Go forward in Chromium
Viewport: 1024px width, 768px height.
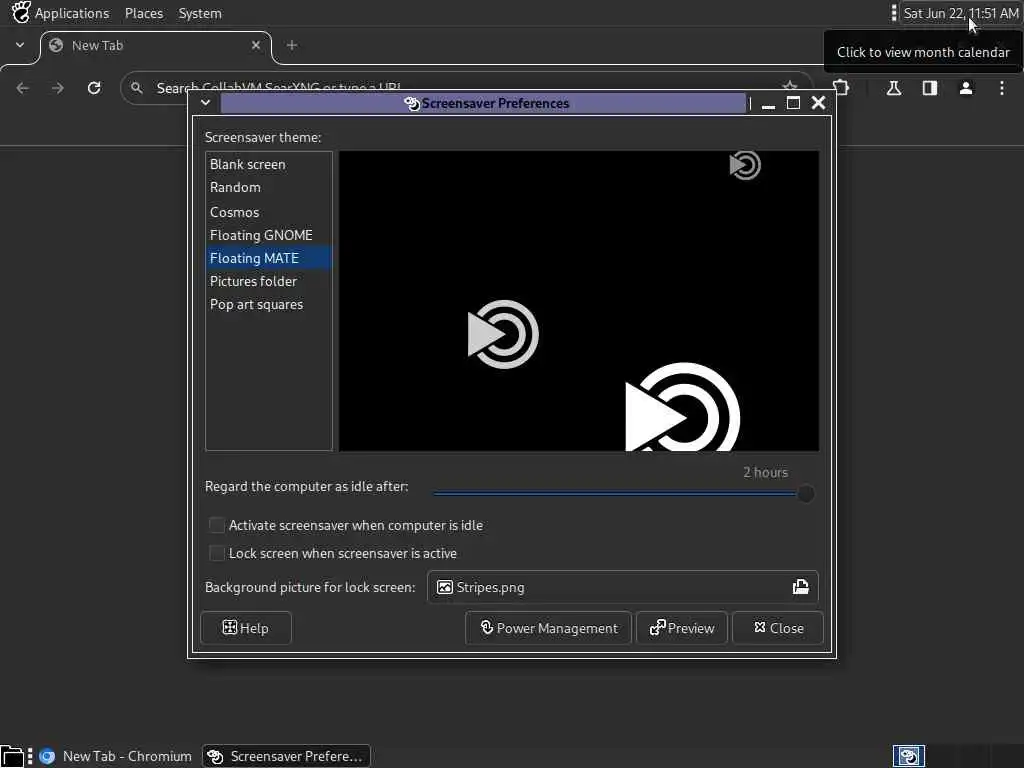tap(58, 88)
